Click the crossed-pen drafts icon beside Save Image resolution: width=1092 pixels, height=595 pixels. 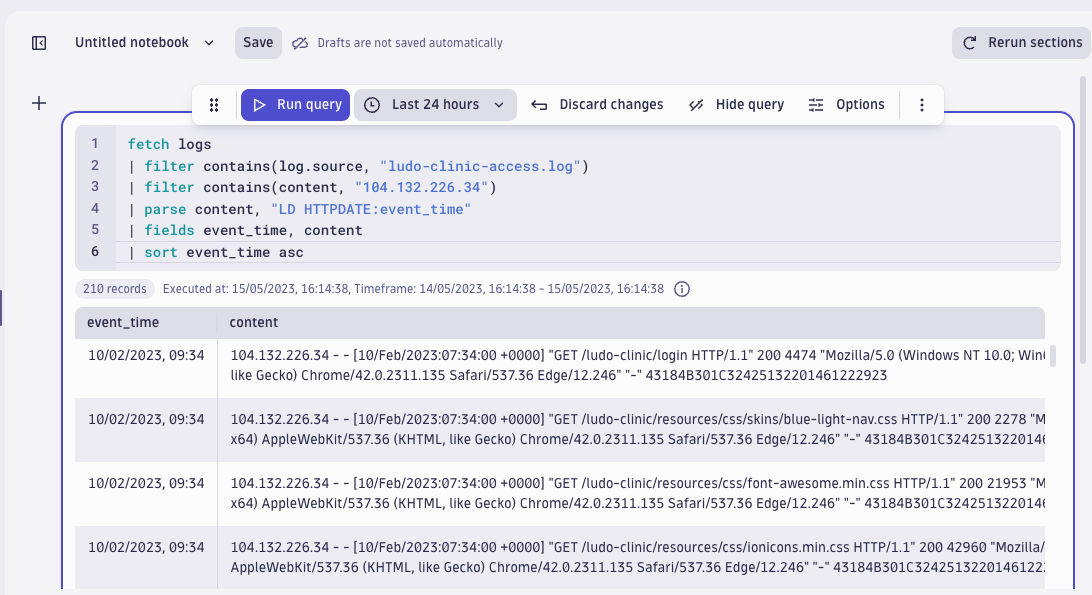click(300, 42)
